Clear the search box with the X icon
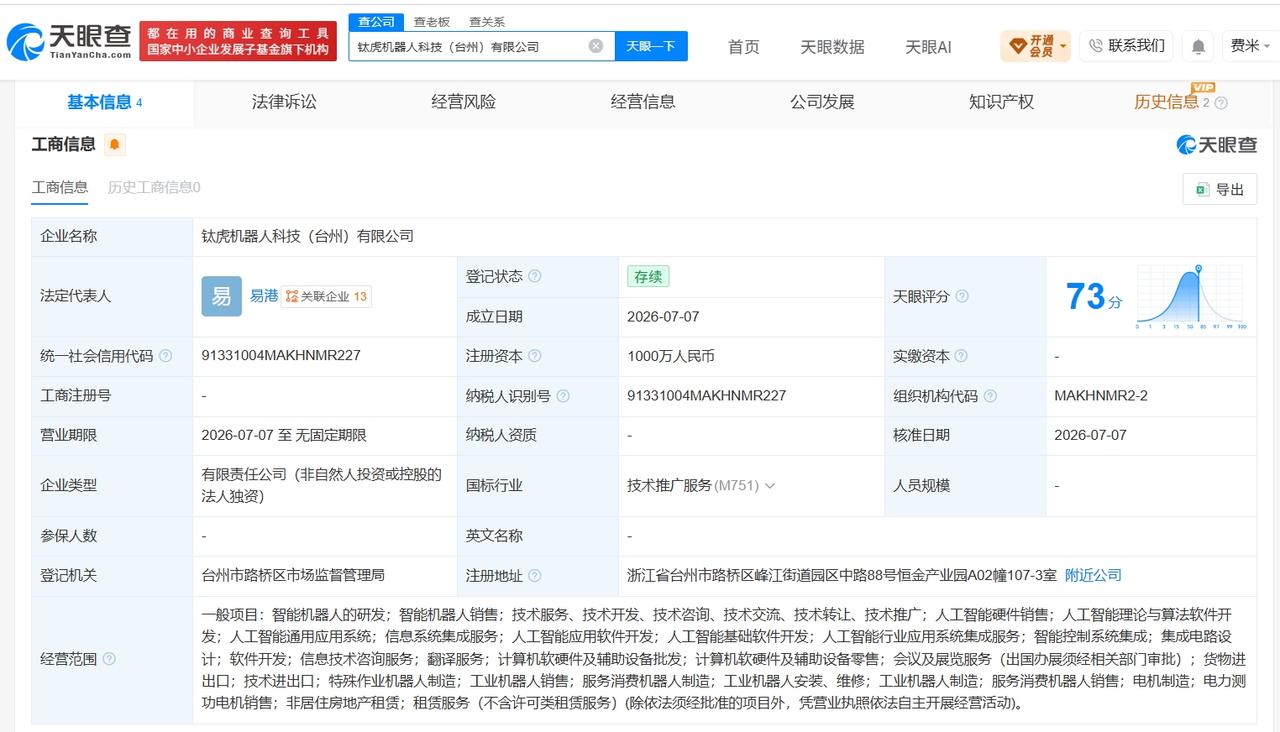 (x=596, y=46)
